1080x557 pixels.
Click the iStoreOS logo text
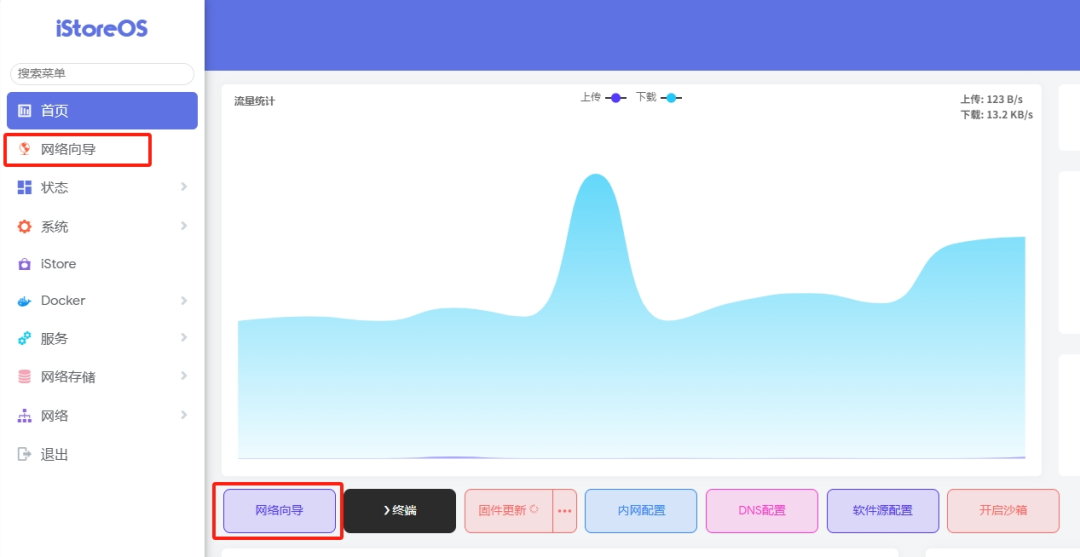pyautogui.click(x=102, y=29)
